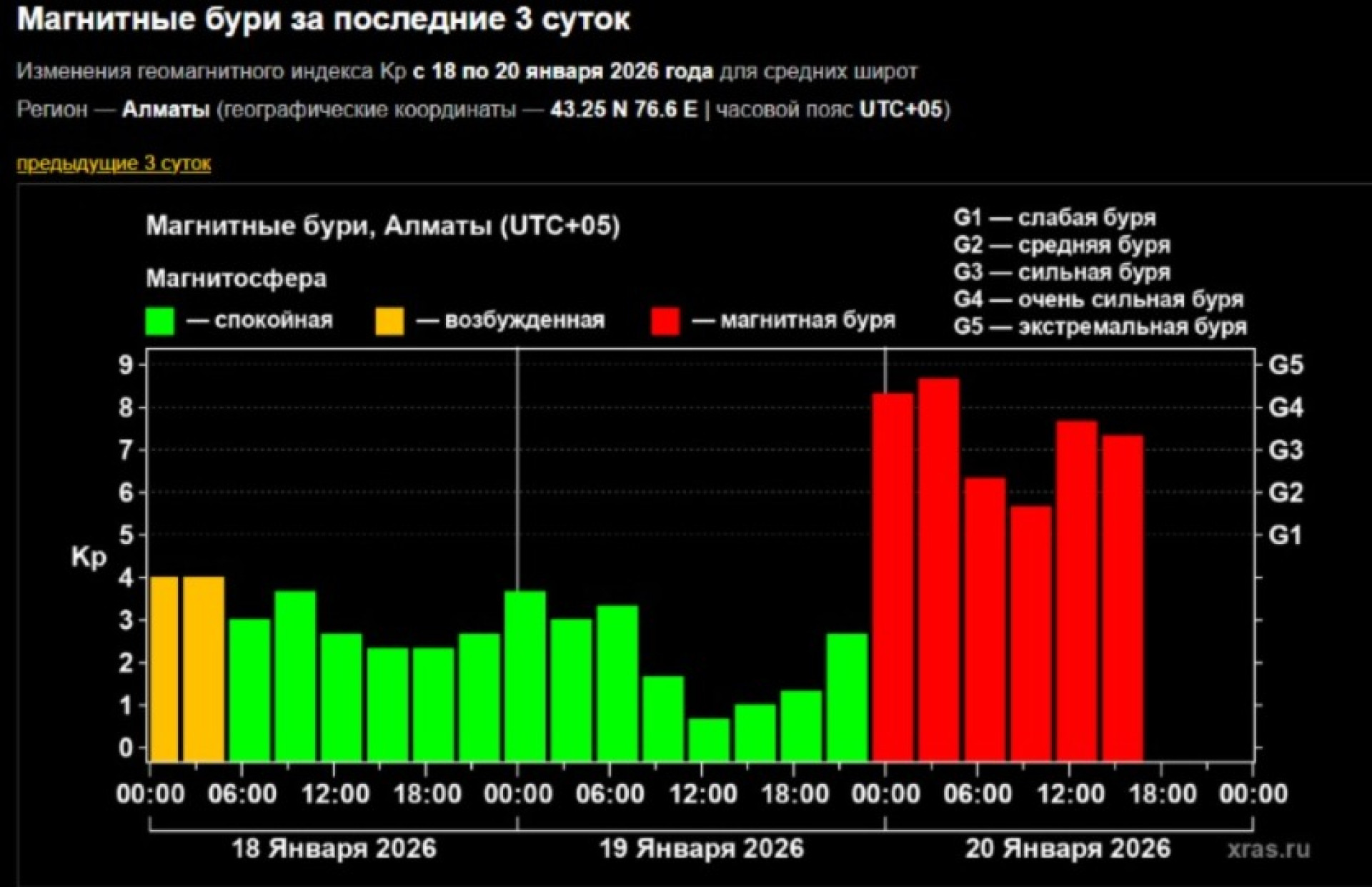Image resolution: width=1372 pixels, height=887 pixels.
Task: Click the 'предыдущие 3 суток' link
Action: point(114,164)
